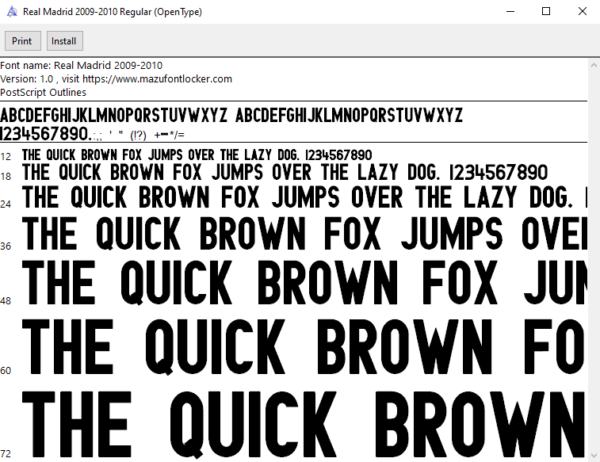Close the Real Madrid font window

point(582,11)
